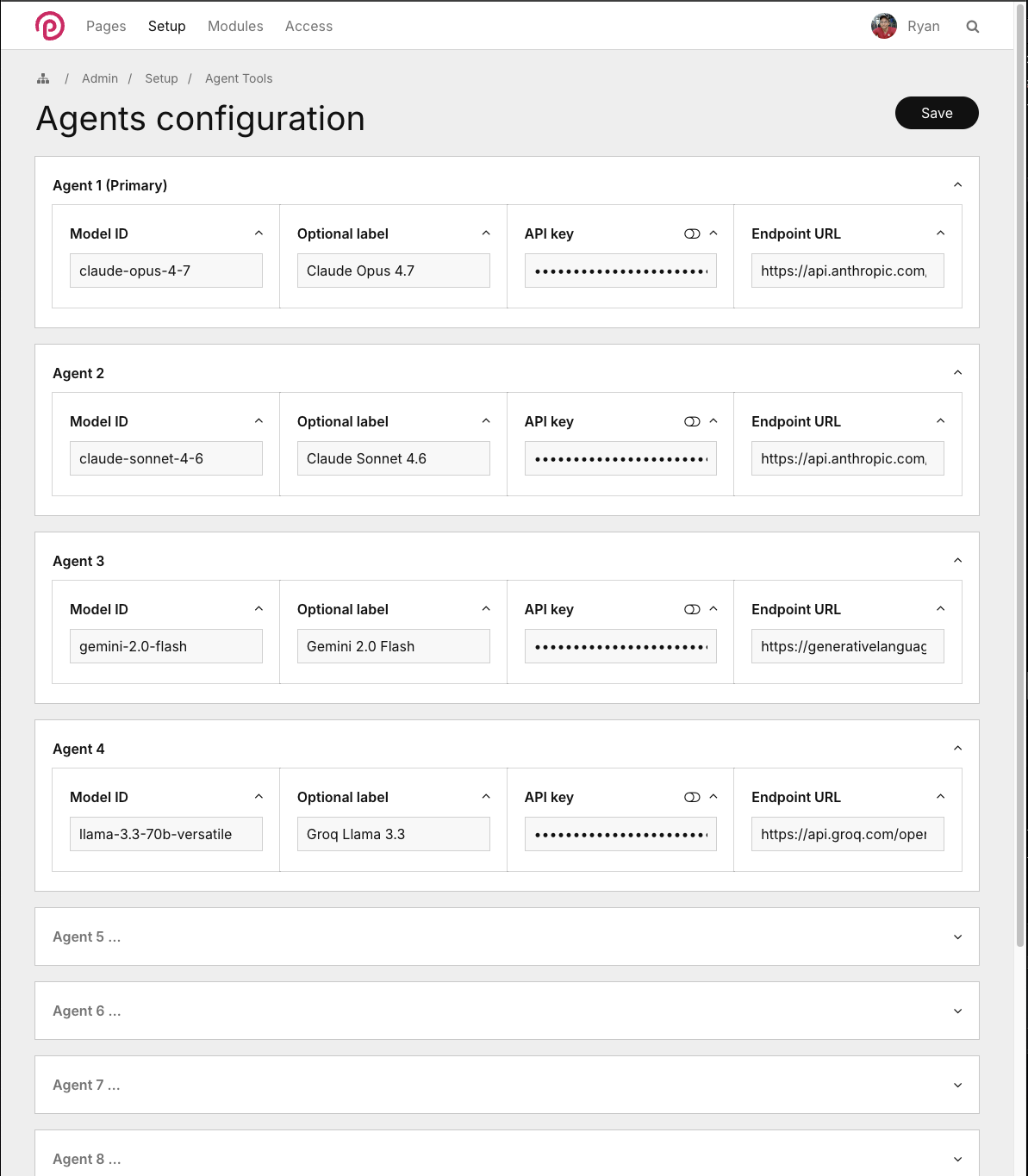Viewport: 1028px width, 1176px height.
Task: Click the ProcessWire logo icon
Action: (x=50, y=26)
